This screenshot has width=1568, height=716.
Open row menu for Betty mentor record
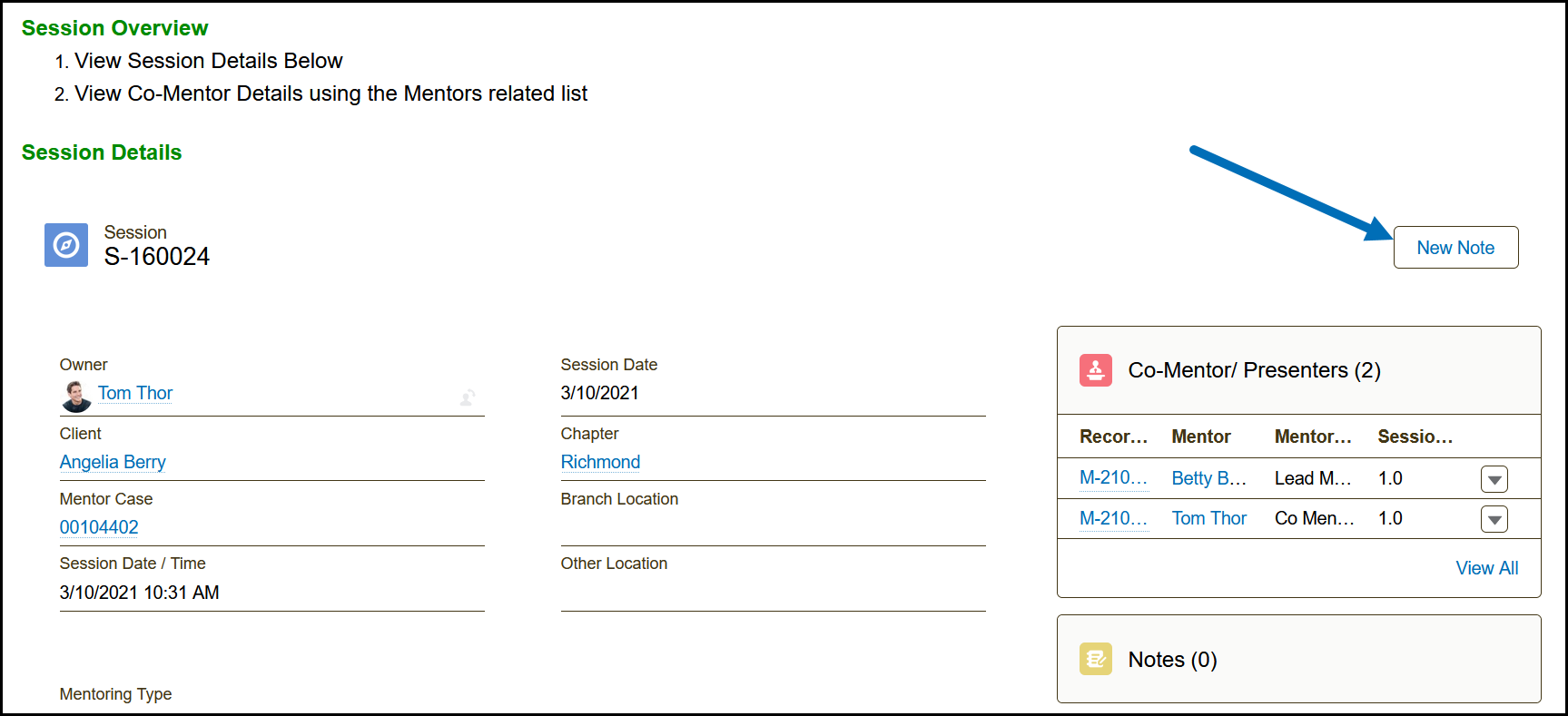pos(1494,479)
